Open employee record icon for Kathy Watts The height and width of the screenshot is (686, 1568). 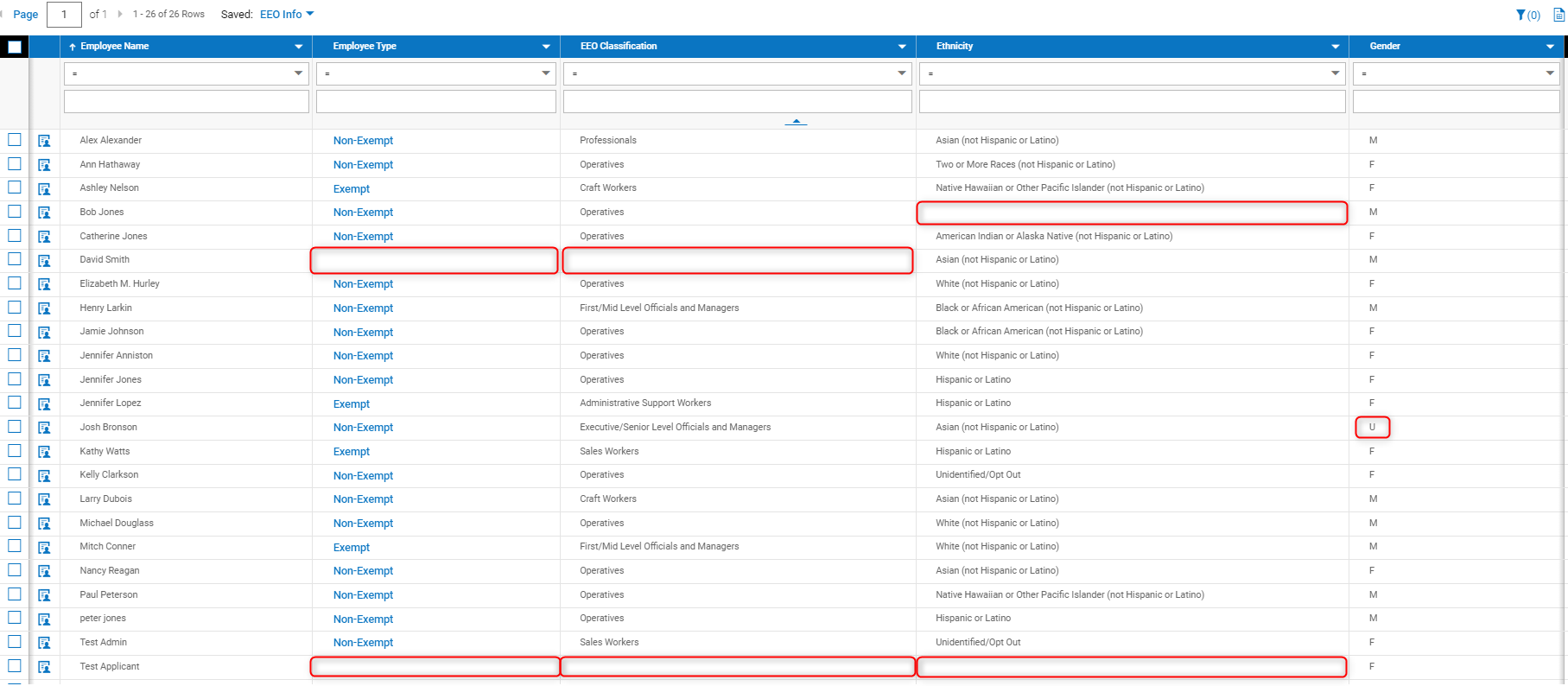click(x=44, y=452)
